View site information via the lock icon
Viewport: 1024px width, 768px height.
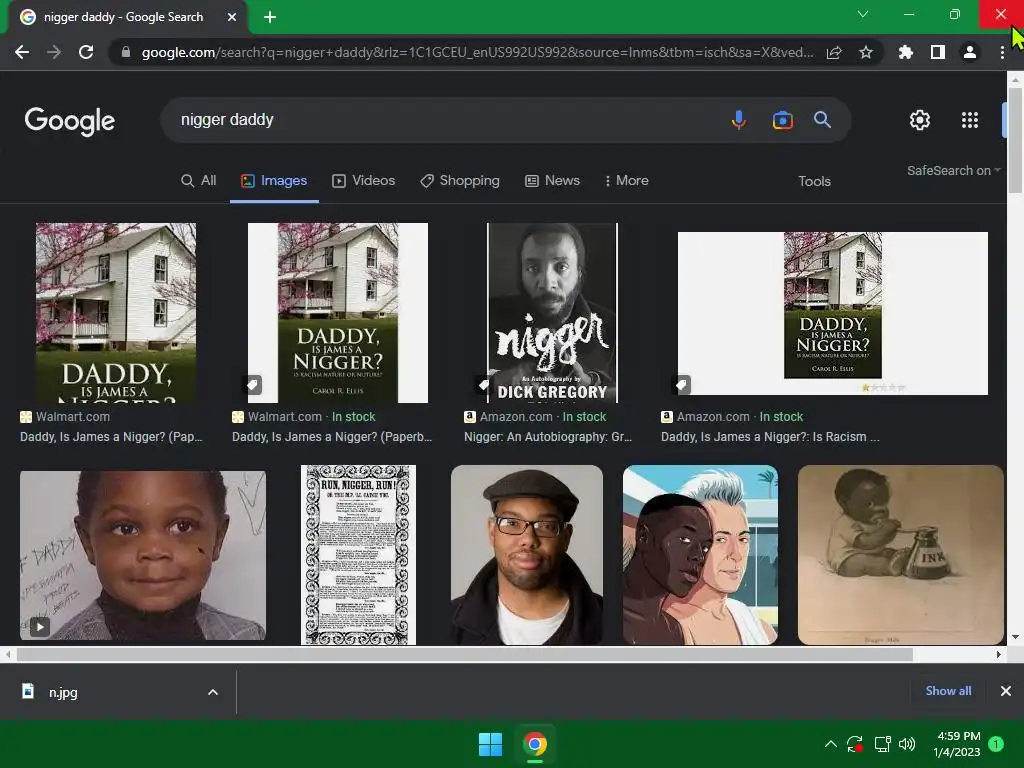click(126, 52)
